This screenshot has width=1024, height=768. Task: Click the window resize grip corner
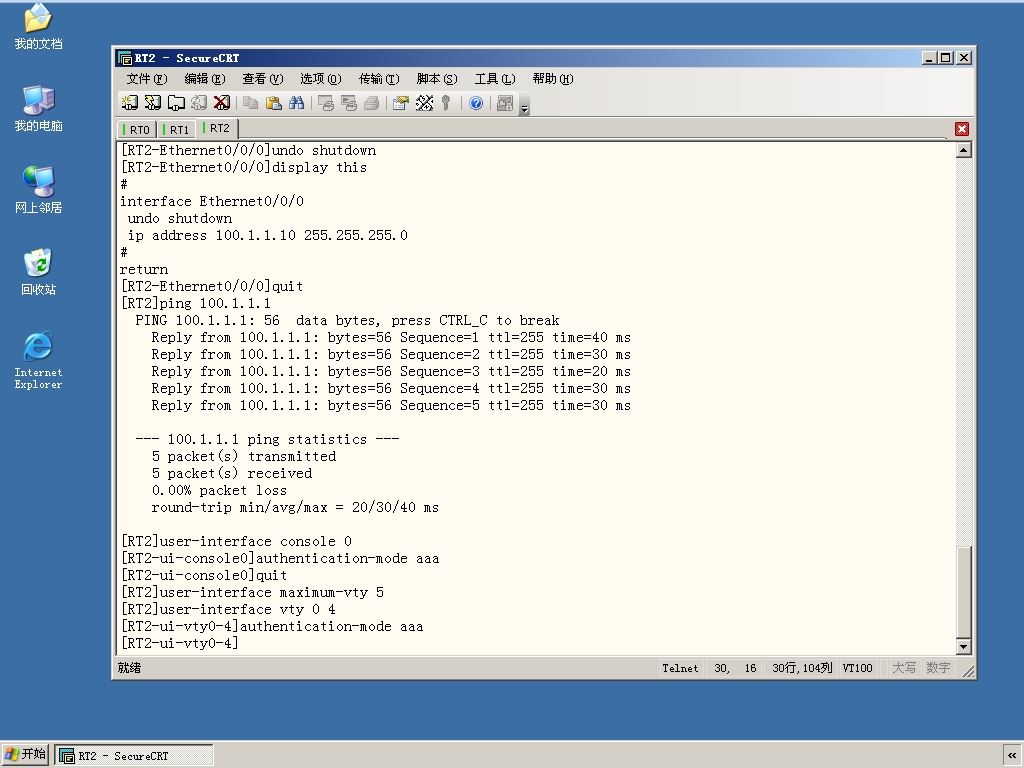tap(968, 671)
